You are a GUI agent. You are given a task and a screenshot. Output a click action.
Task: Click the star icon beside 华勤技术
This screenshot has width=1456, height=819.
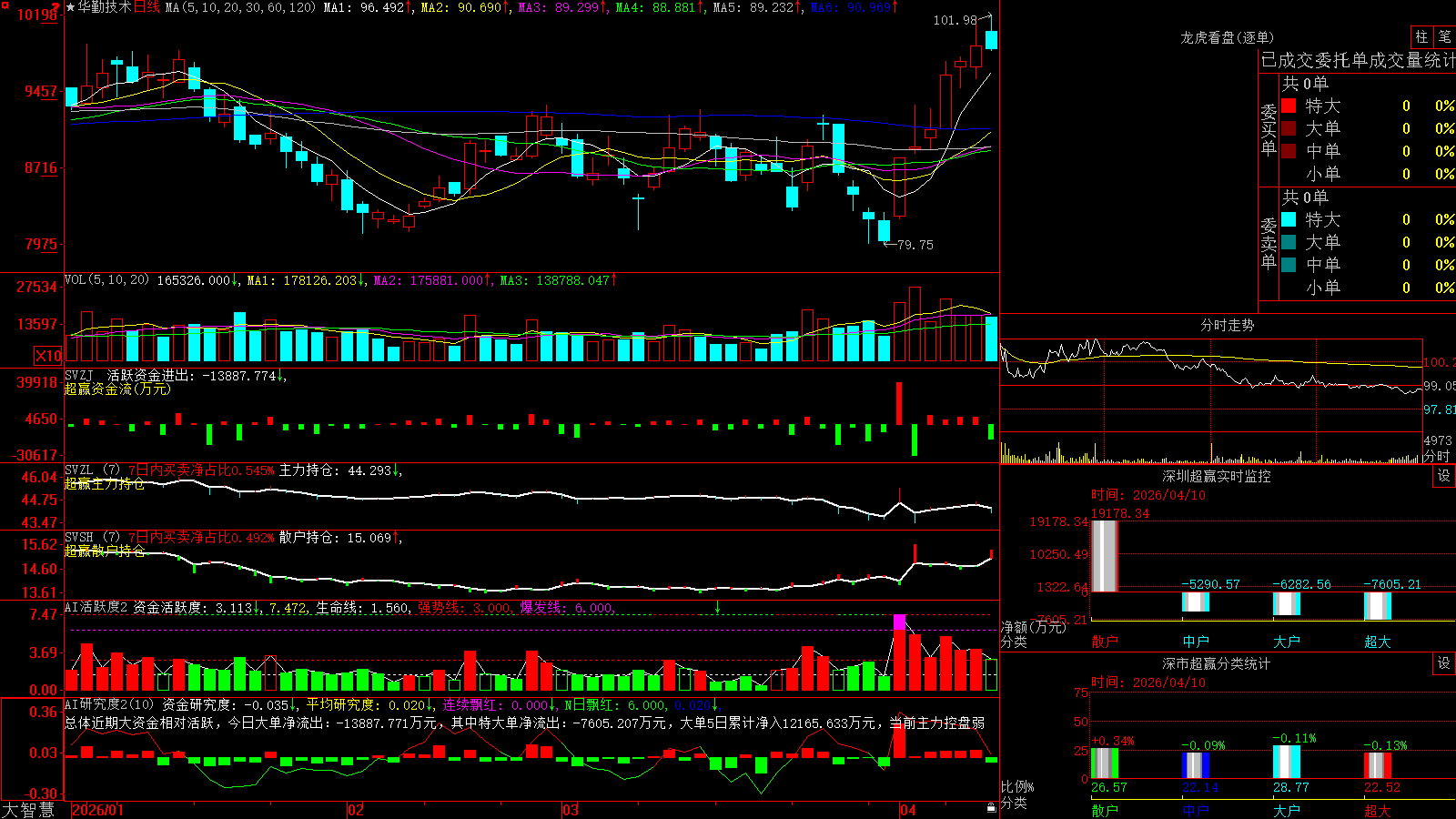(x=70, y=7)
